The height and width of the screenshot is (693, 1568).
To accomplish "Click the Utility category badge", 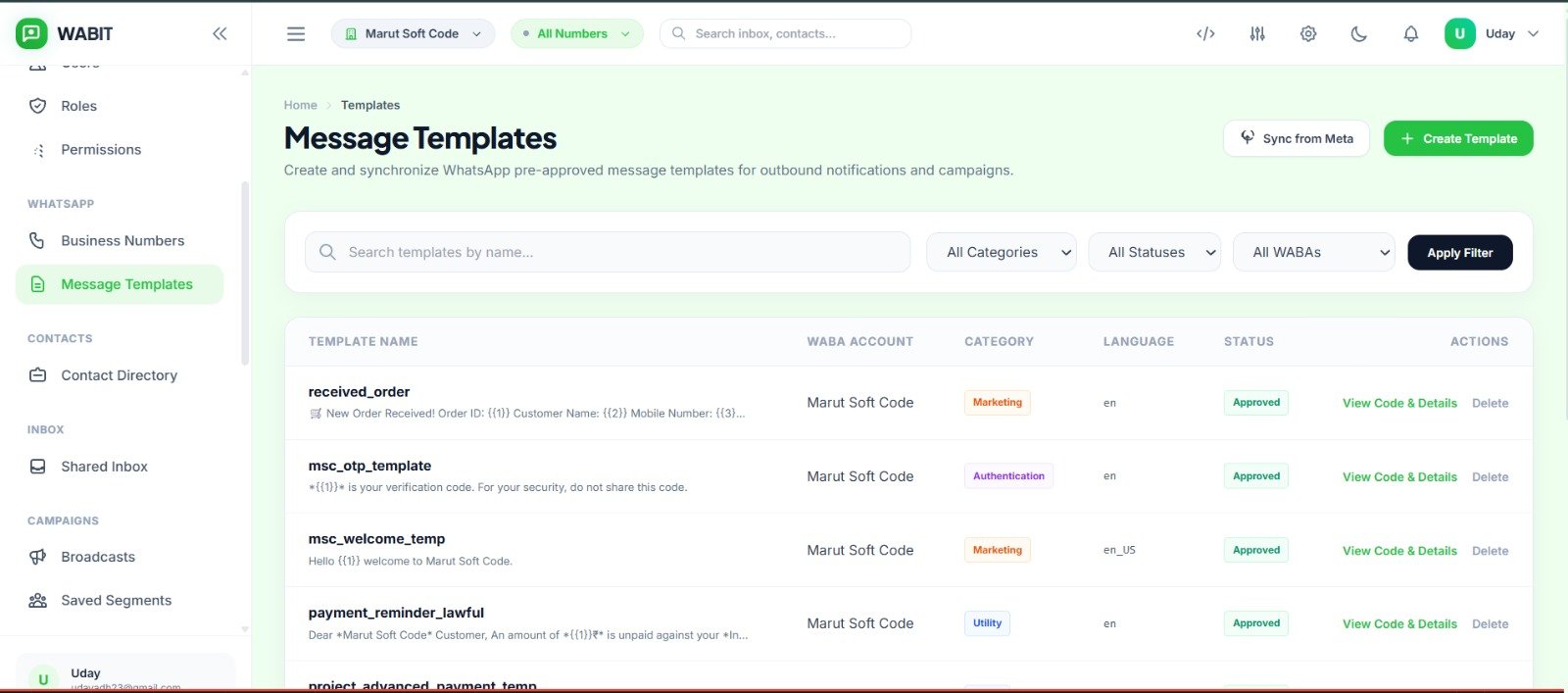I will pyautogui.click(x=987, y=623).
